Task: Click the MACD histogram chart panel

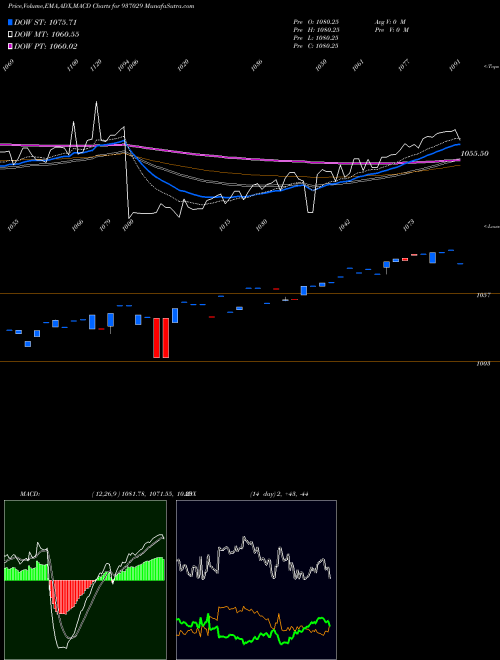Action: tap(85, 580)
